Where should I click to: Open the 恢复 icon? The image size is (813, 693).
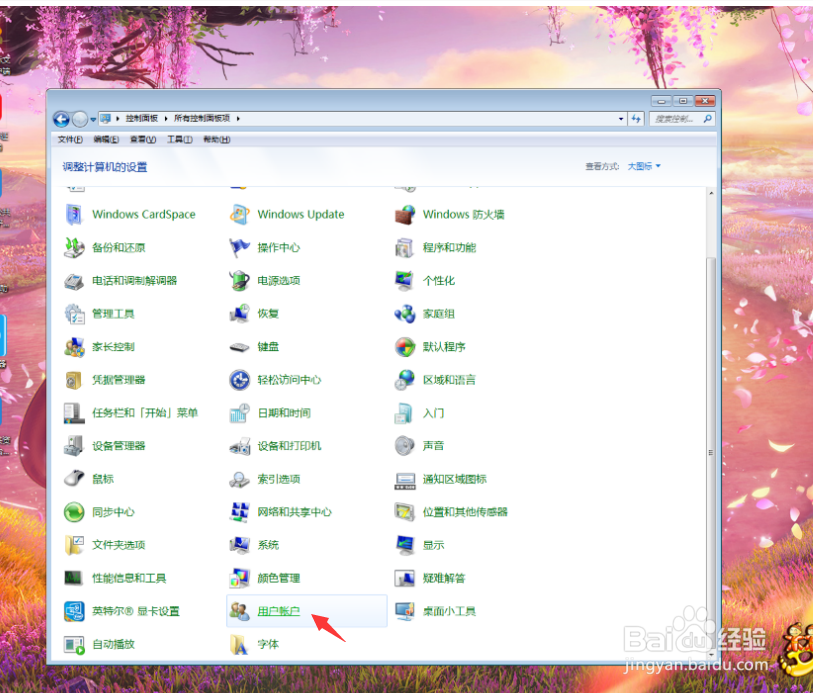pos(239,314)
